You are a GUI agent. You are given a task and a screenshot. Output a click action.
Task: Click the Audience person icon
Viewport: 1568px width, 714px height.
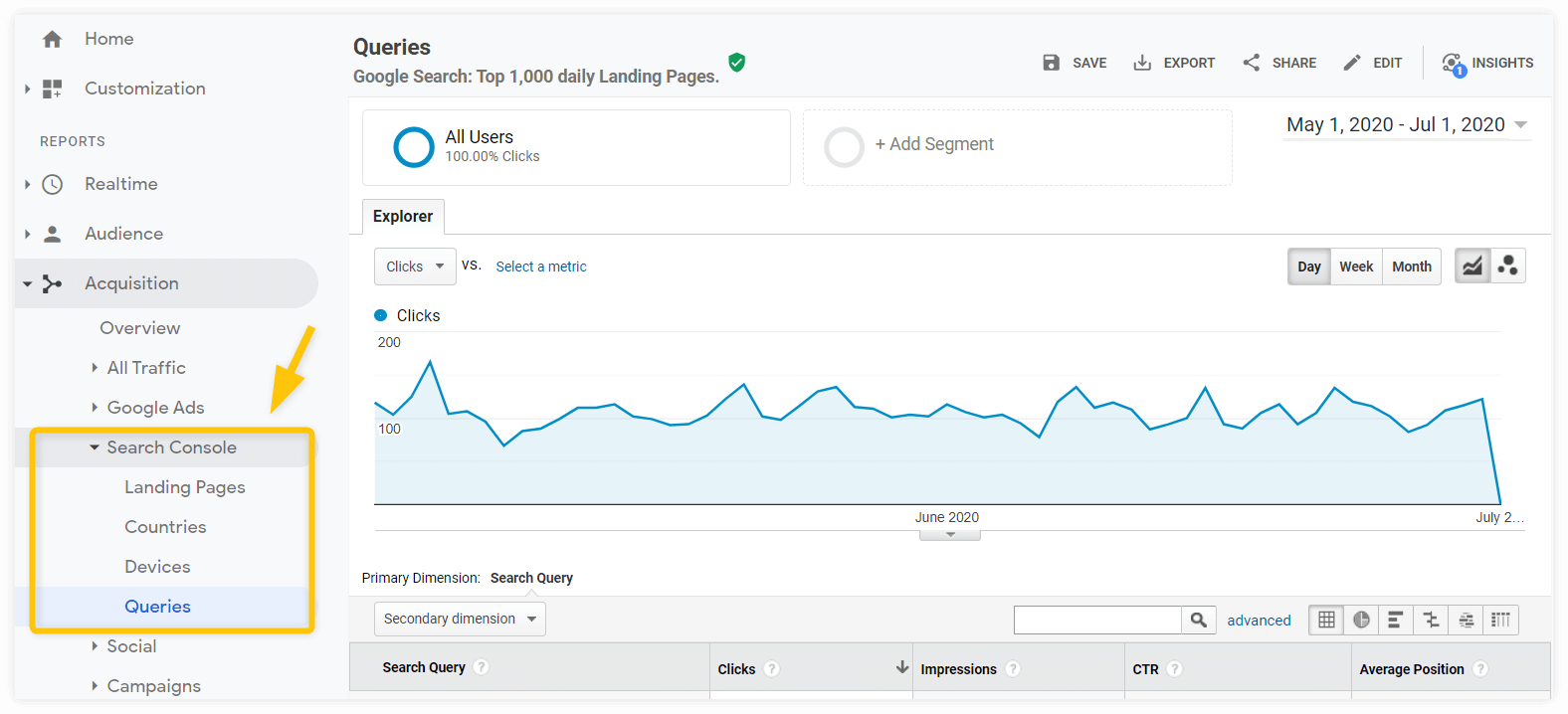click(53, 234)
